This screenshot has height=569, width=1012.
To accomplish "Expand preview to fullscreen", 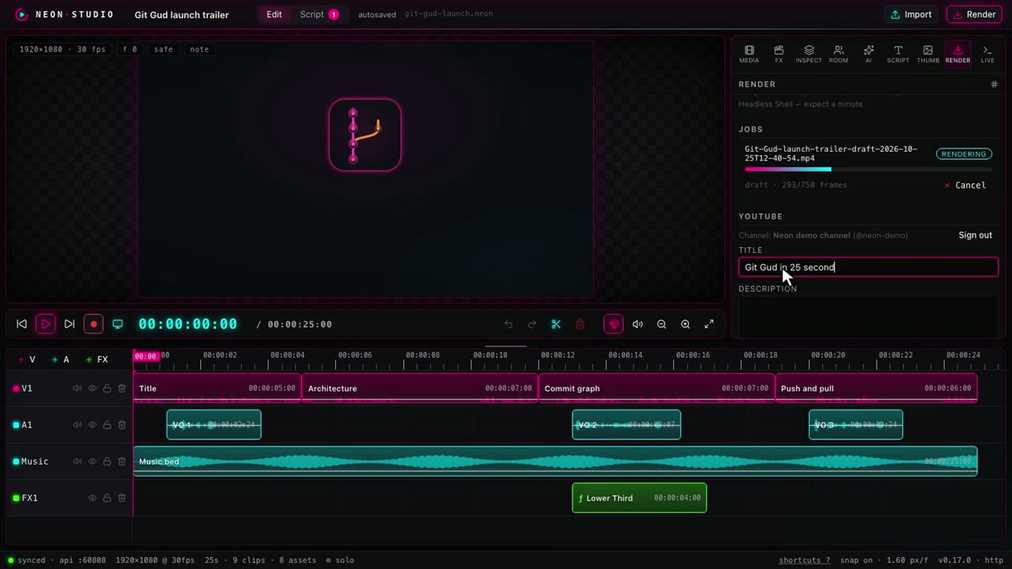I will click(x=709, y=324).
